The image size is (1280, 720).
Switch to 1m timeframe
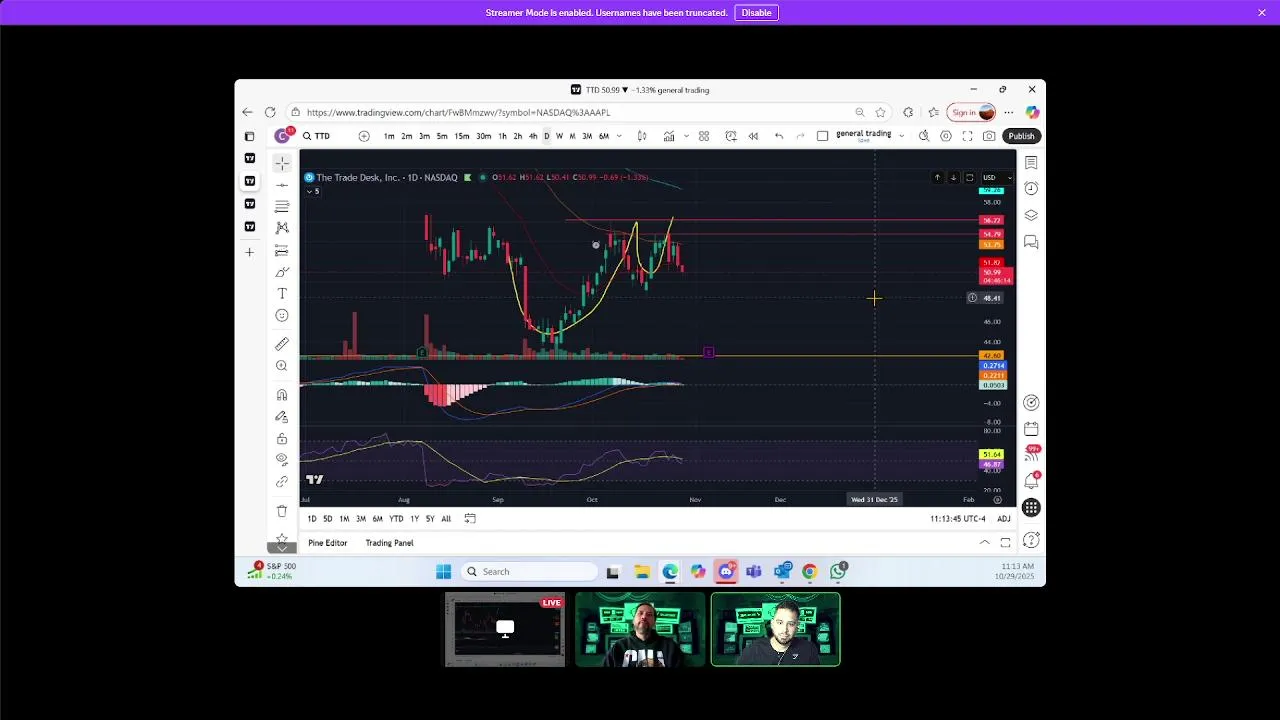[389, 136]
